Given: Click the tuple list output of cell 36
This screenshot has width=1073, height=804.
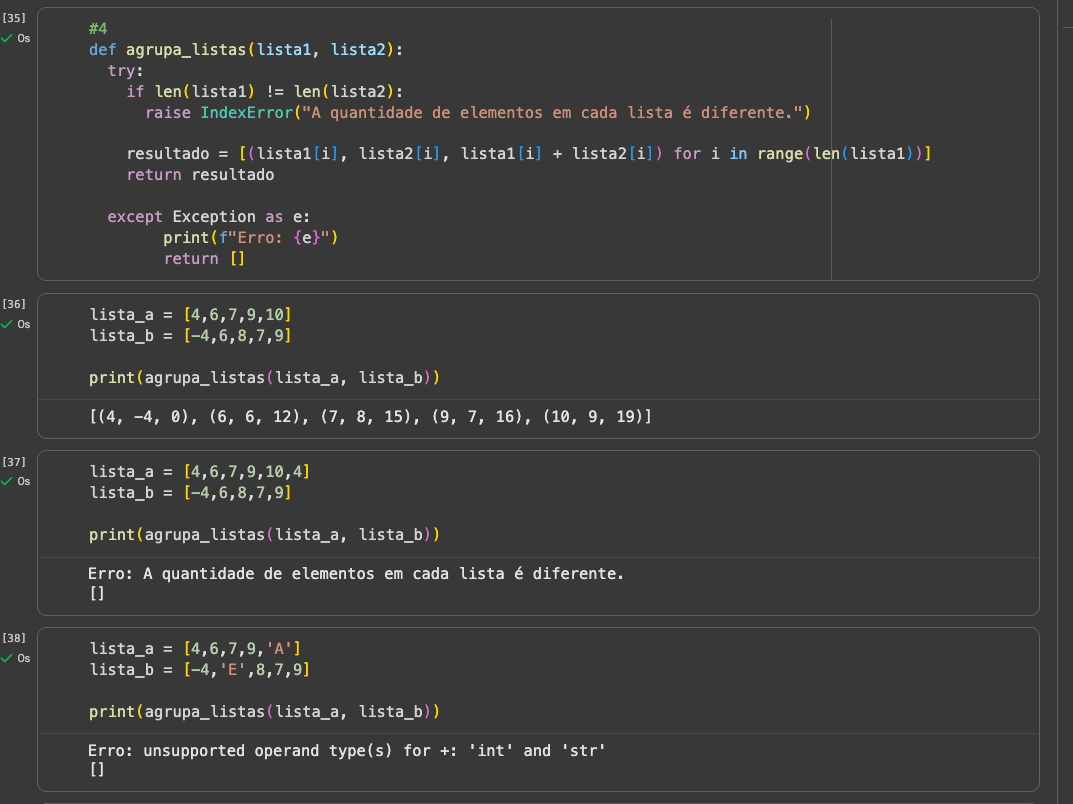Looking at the screenshot, I should 370,416.
